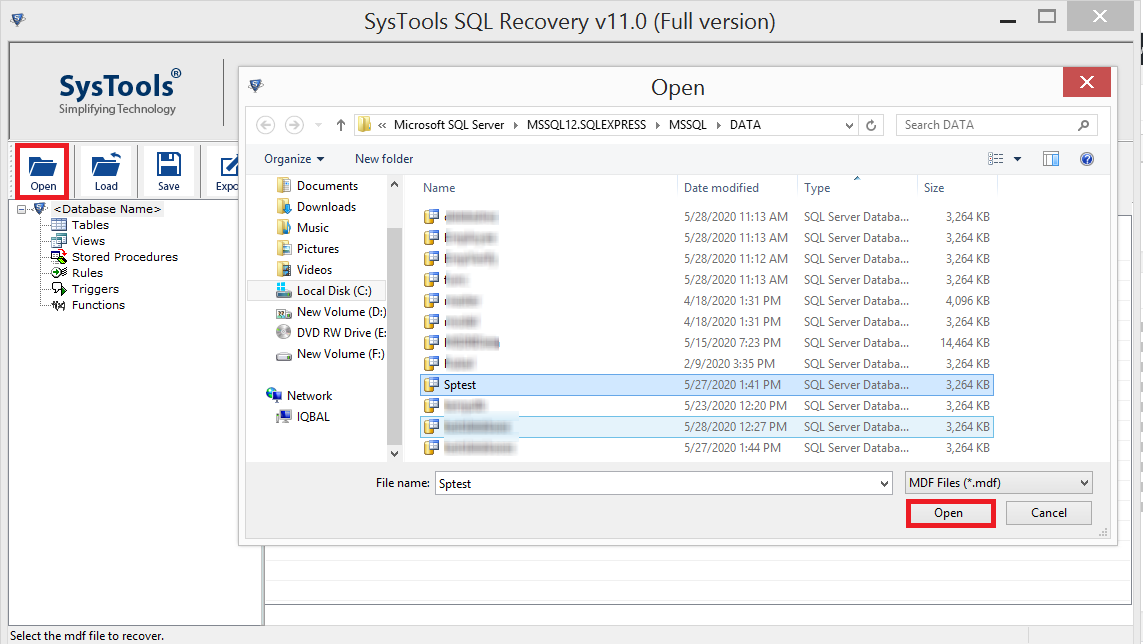Screen dimensions: 1143x644
Task: Select Pictures folder in navigation pane
Action: tap(318, 249)
